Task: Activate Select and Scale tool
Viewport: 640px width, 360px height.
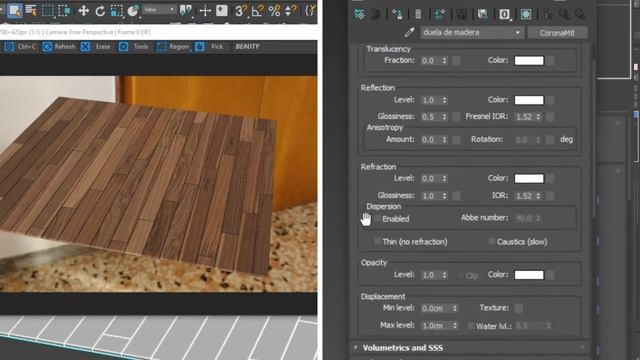Action: pos(116,11)
